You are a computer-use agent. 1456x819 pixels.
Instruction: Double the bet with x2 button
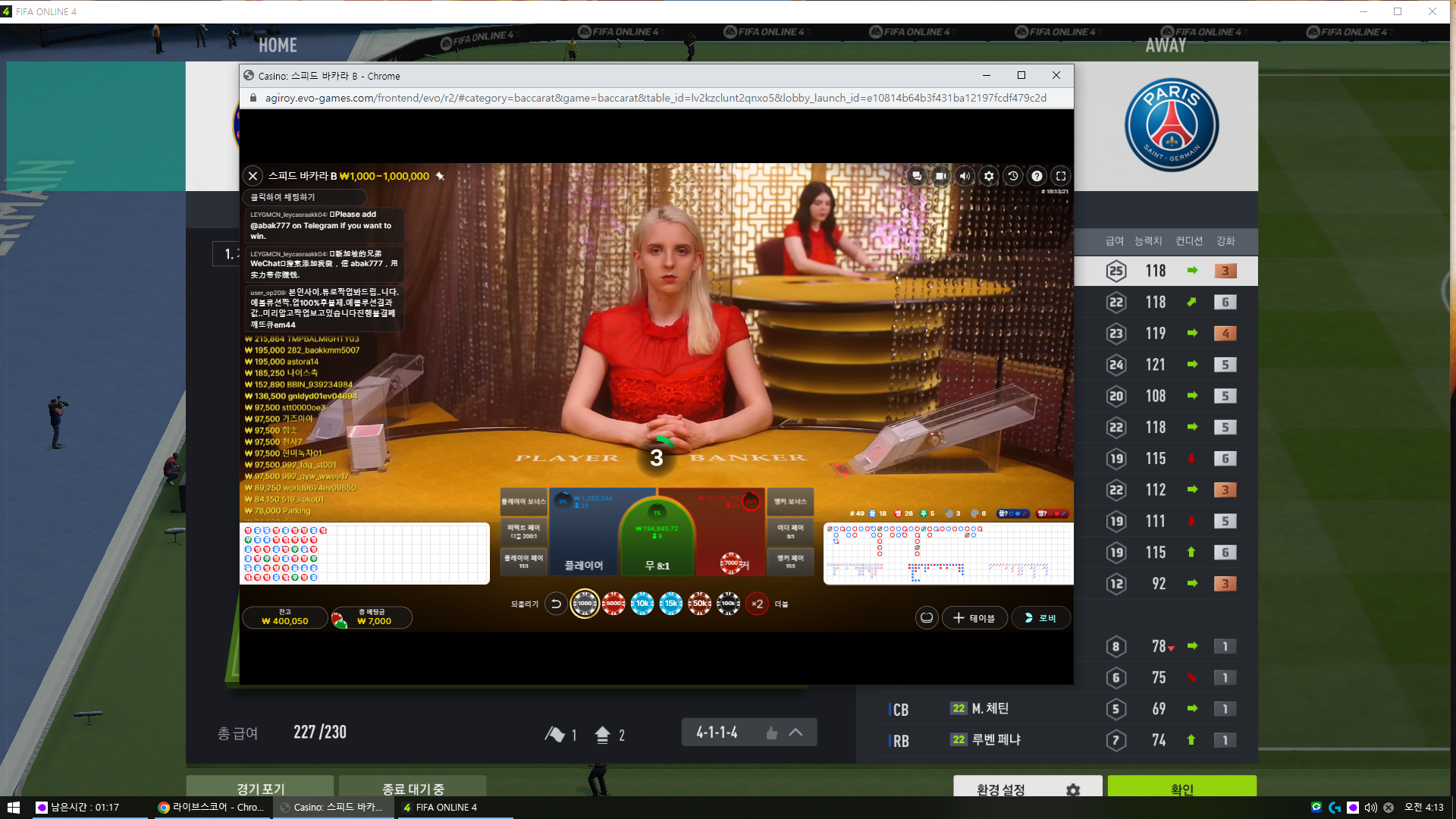pos(757,604)
